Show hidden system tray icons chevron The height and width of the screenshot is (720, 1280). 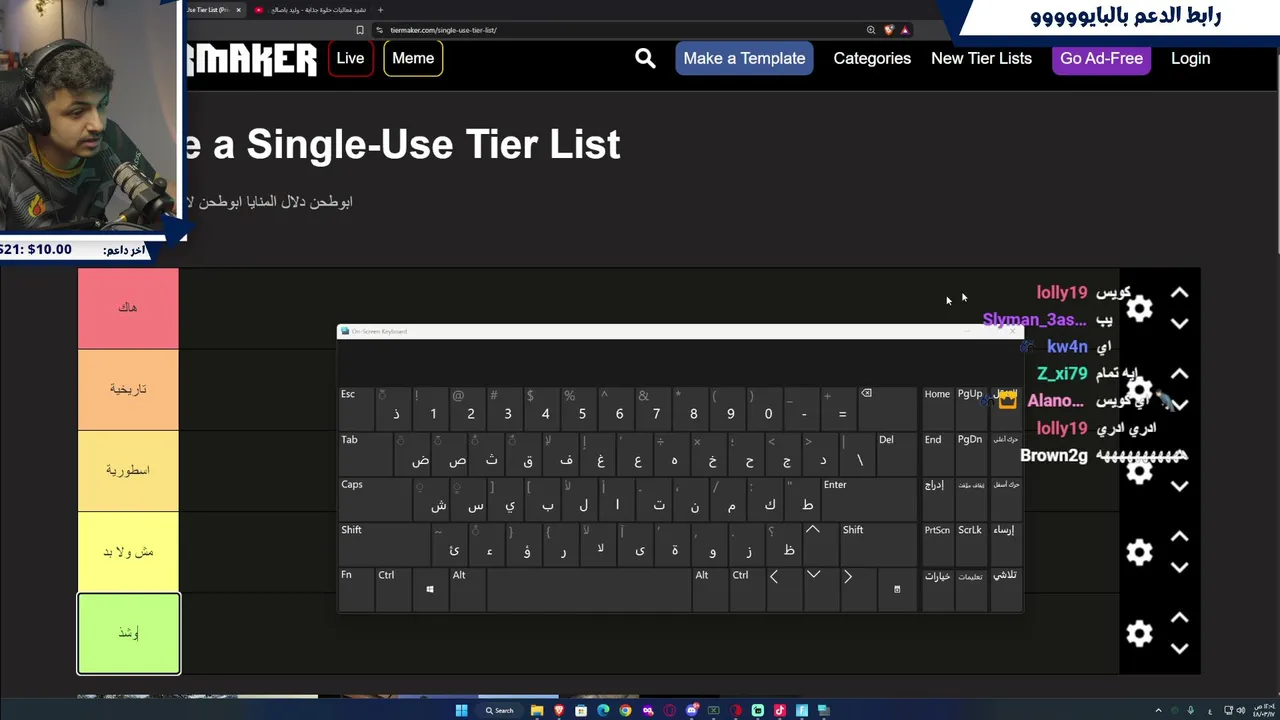[1159, 711]
